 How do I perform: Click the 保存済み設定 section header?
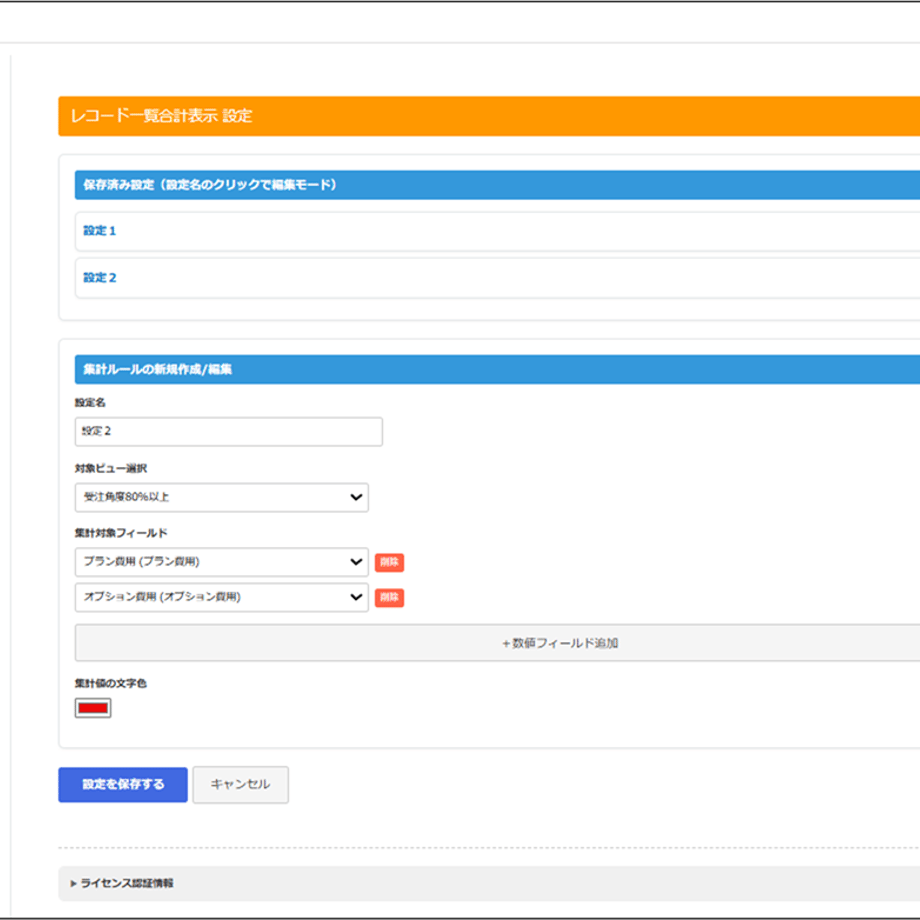click(498, 185)
